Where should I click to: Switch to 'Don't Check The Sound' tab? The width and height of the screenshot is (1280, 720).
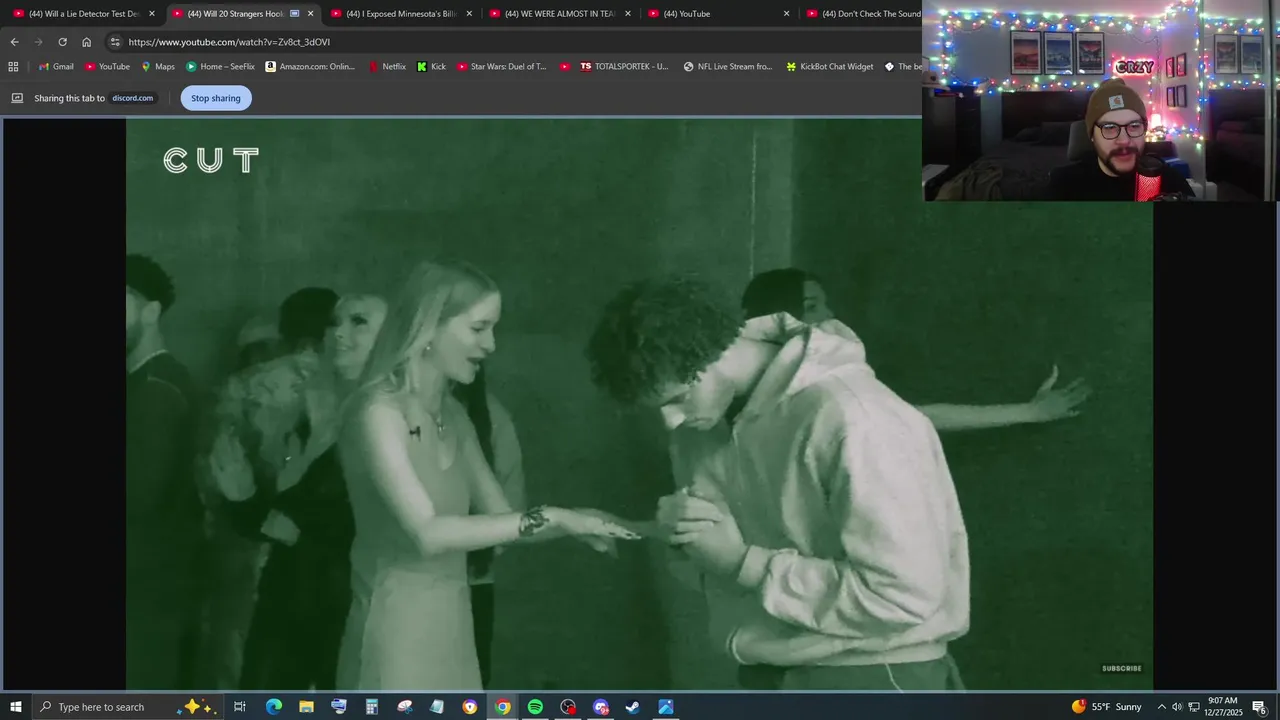tap(862, 14)
